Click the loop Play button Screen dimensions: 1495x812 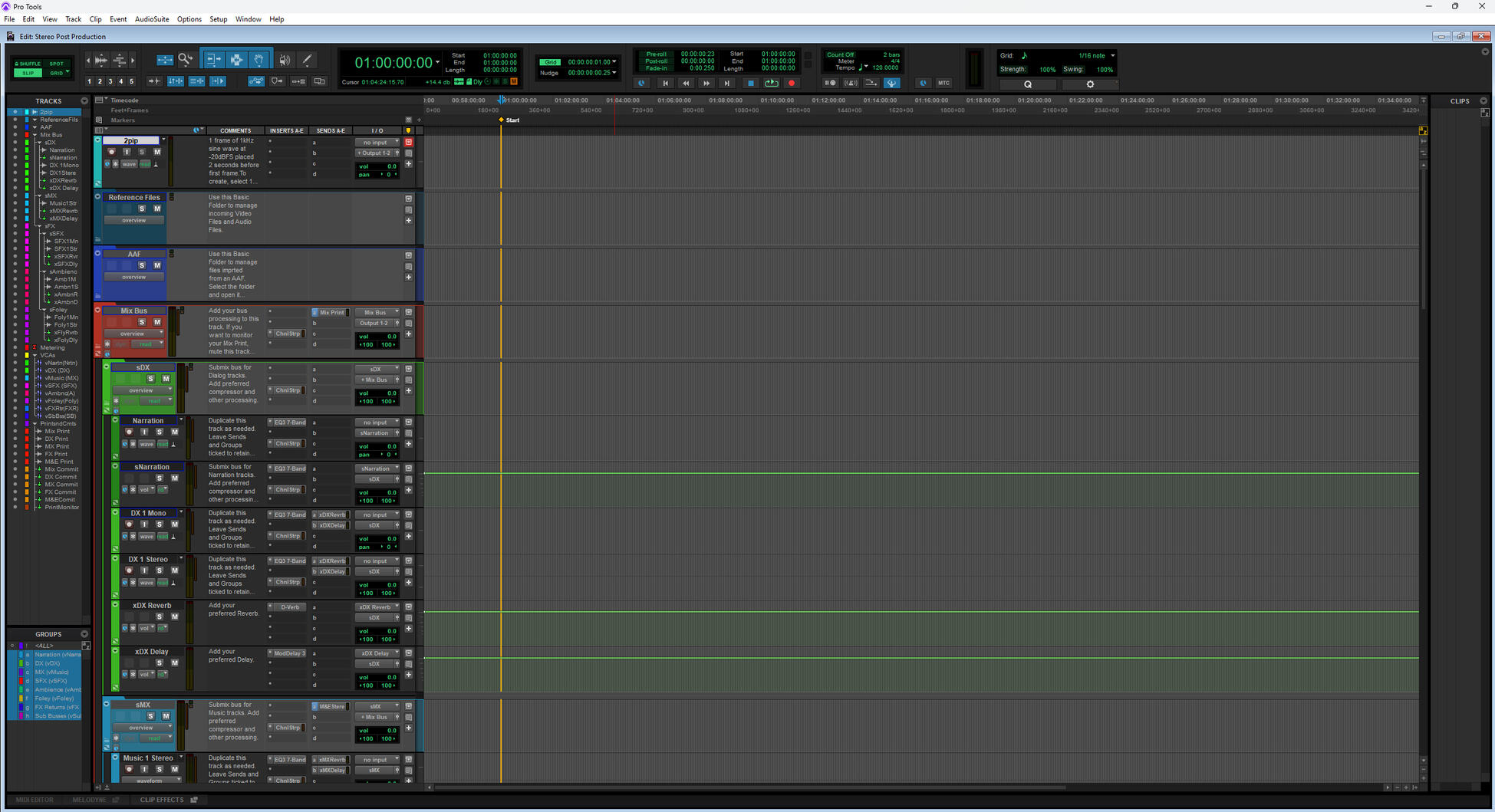(x=772, y=83)
